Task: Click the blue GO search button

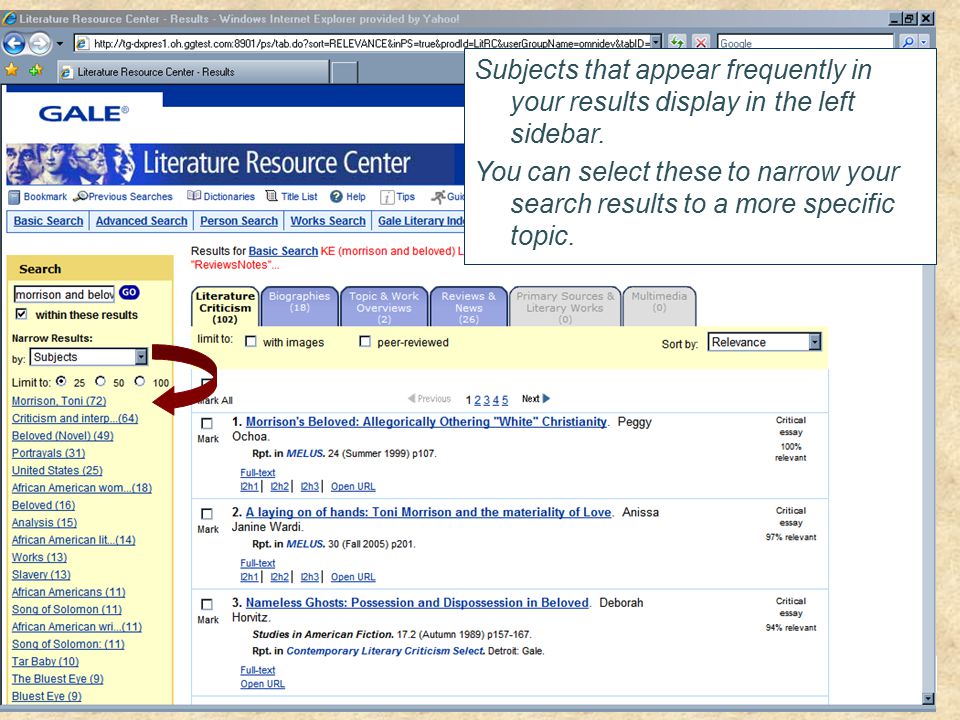Action: [x=129, y=293]
